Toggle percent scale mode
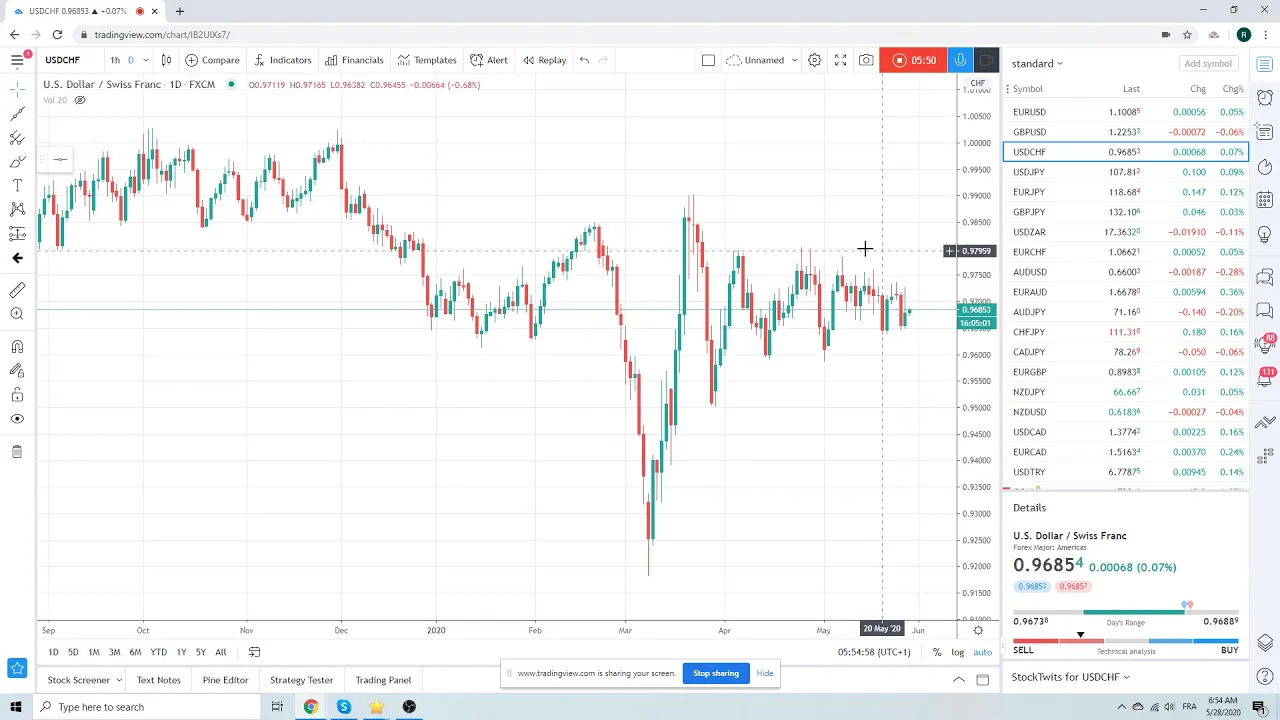This screenshot has height=720, width=1280. tap(937, 652)
